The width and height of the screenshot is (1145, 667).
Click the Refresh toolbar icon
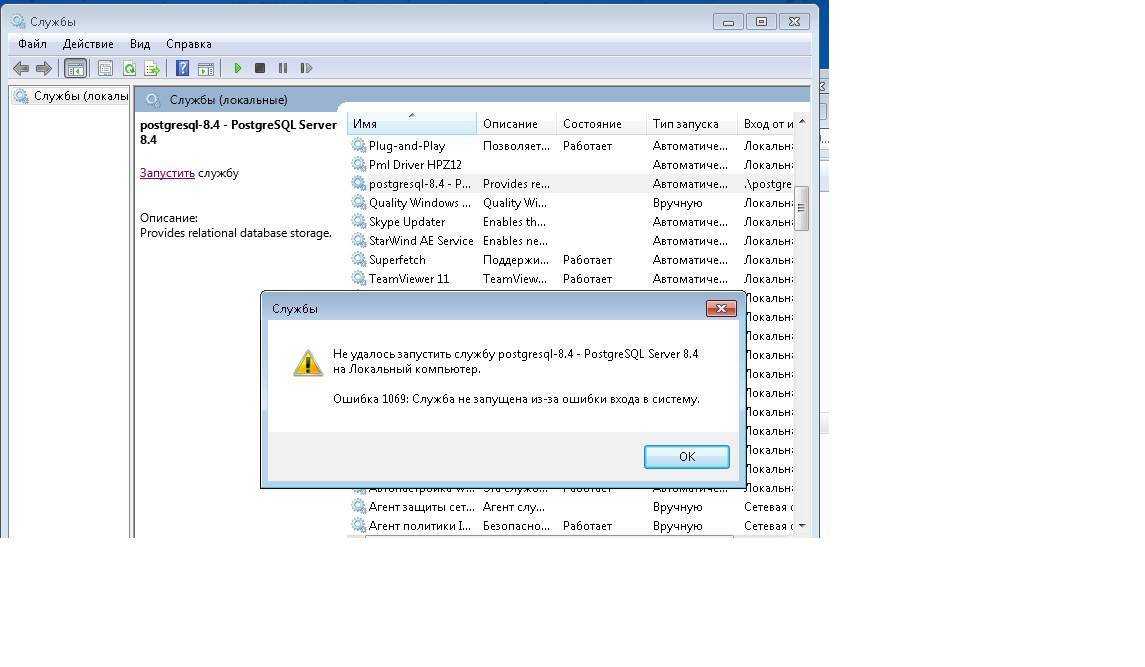(x=129, y=69)
